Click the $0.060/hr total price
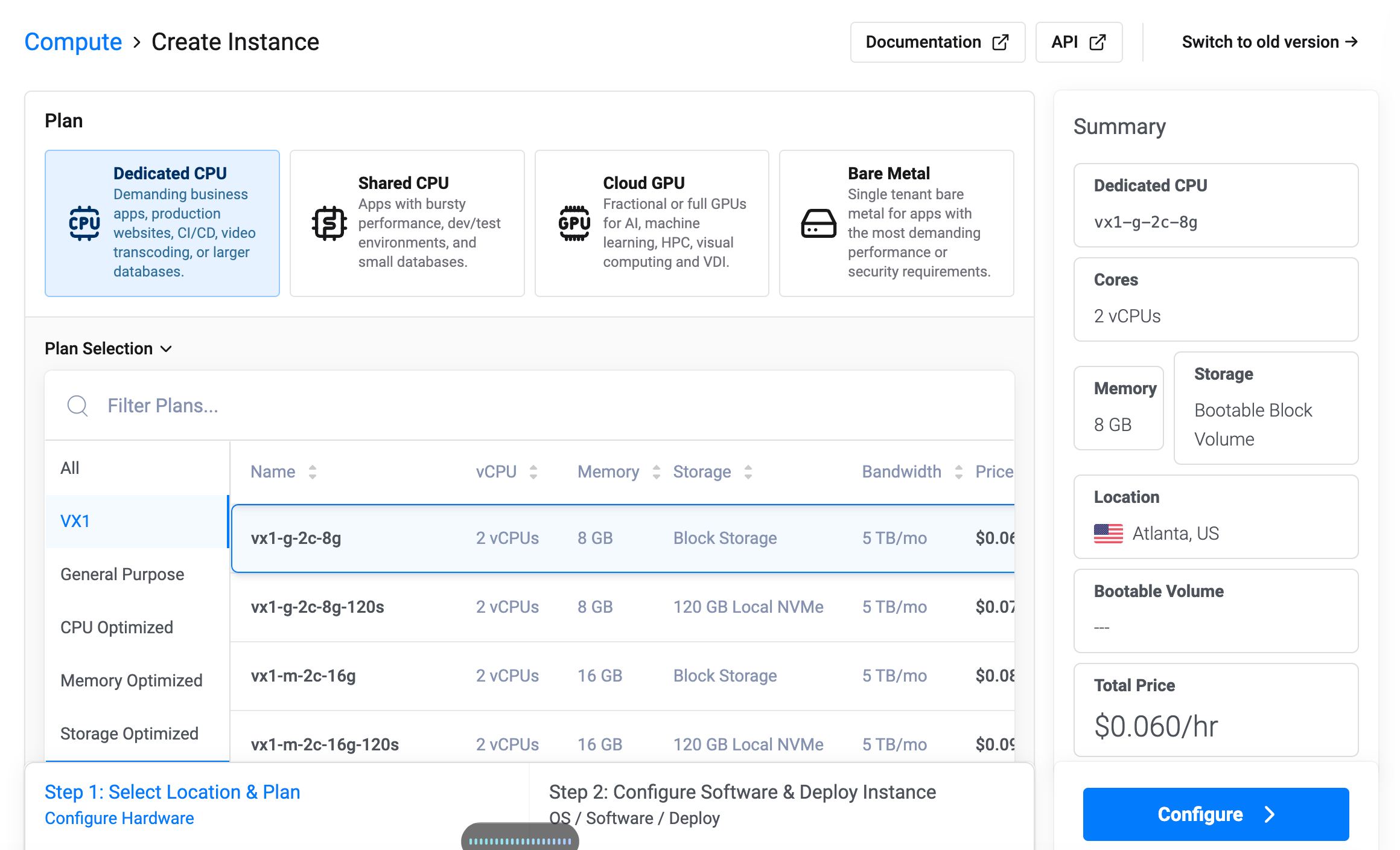1400x850 pixels. point(1156,726)
